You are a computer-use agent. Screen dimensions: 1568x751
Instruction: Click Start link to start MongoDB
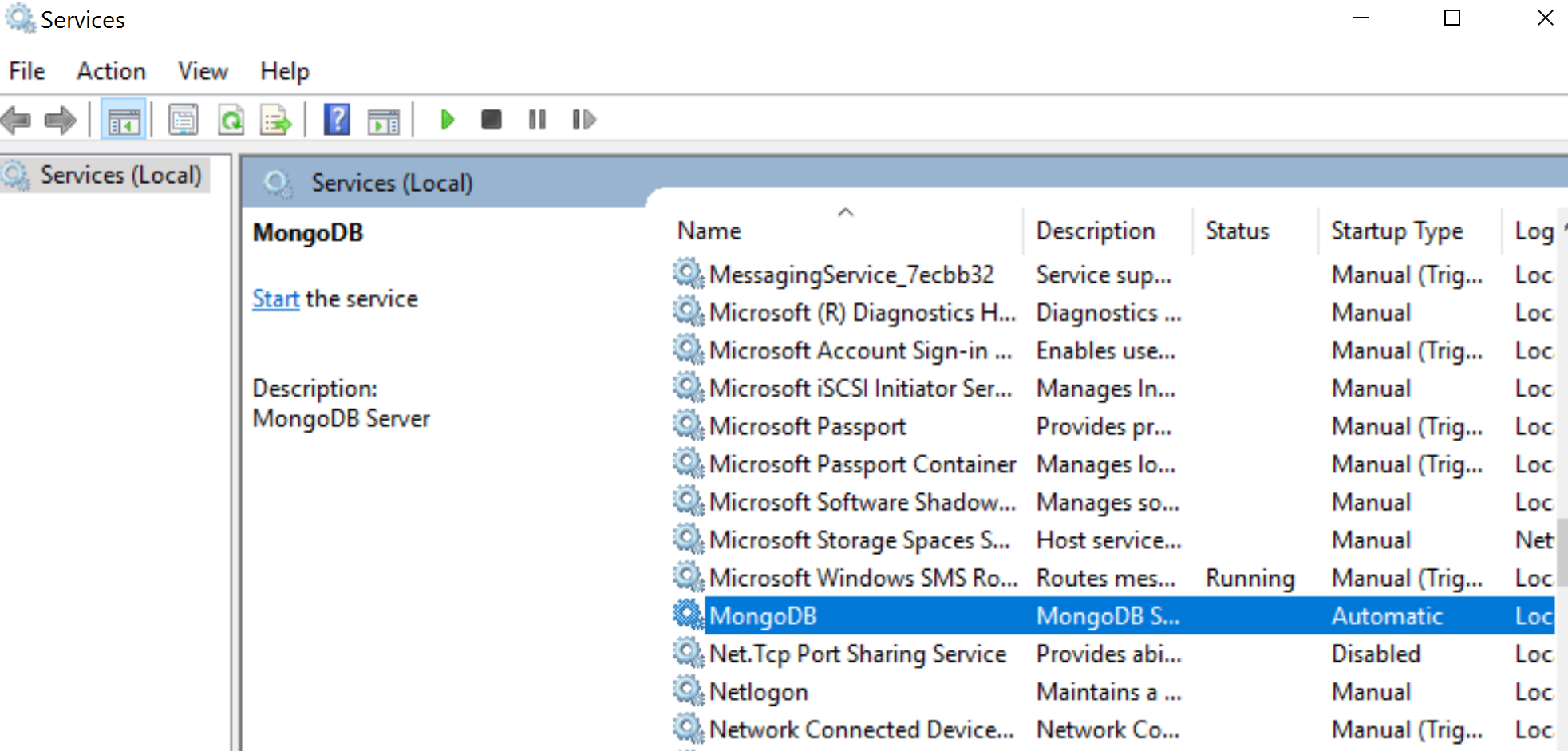coord(275,298)
